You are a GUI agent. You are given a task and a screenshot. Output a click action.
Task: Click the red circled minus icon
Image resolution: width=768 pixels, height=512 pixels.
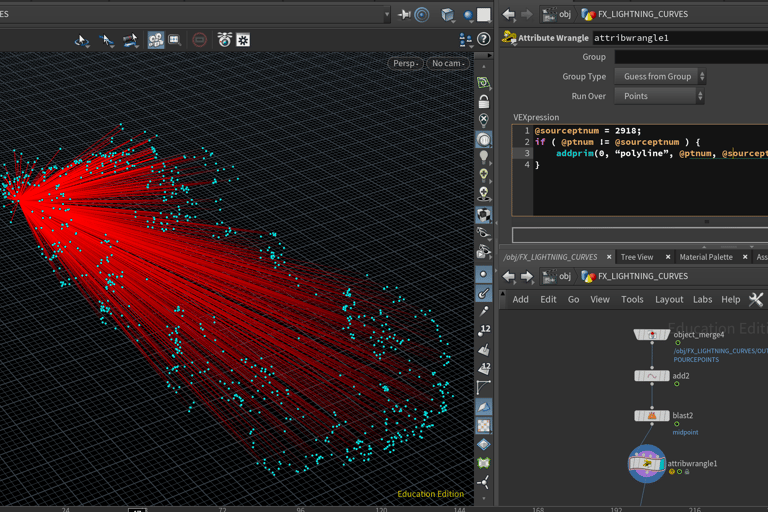[x=199, y=40]
